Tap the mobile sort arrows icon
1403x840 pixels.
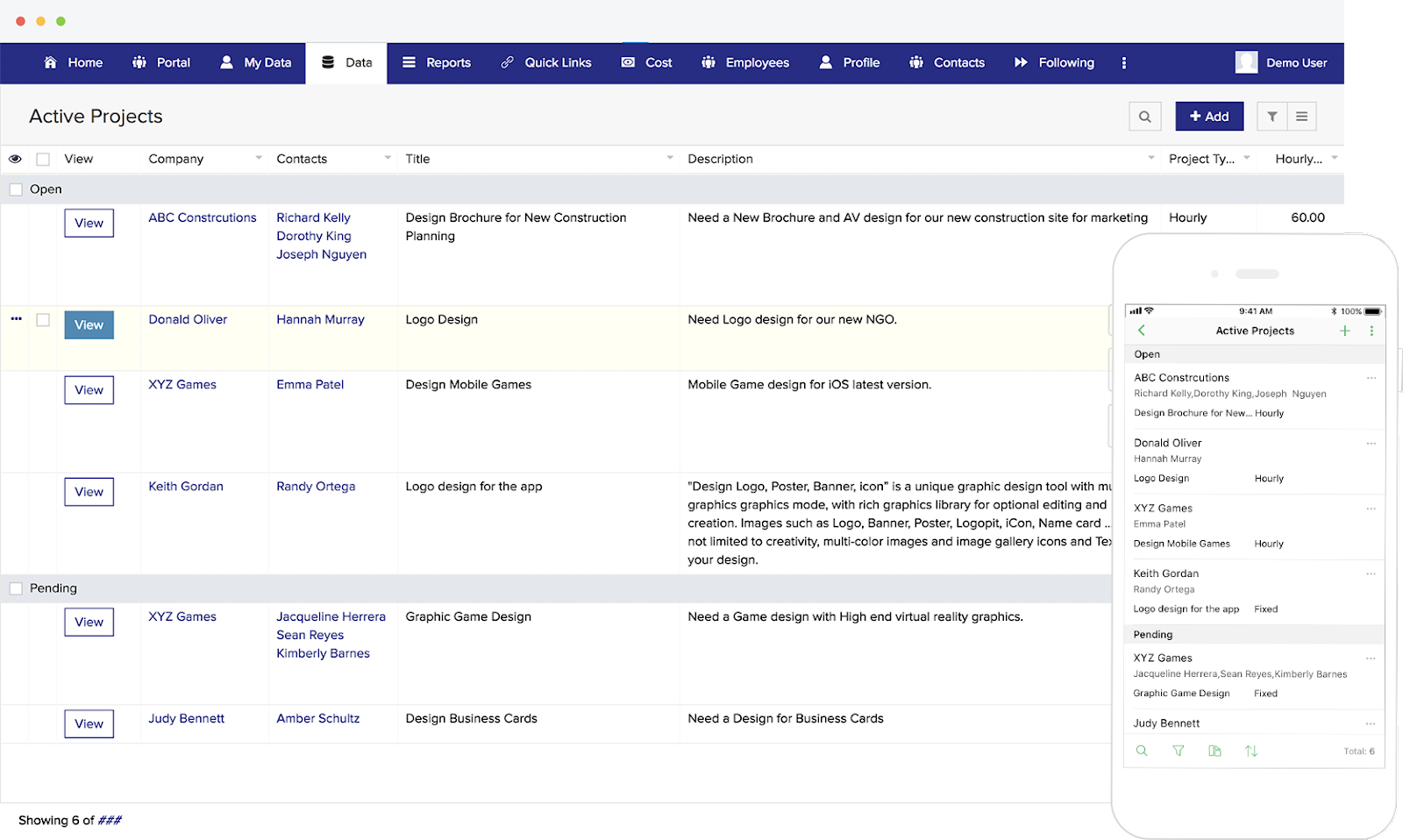point(1251,751)
